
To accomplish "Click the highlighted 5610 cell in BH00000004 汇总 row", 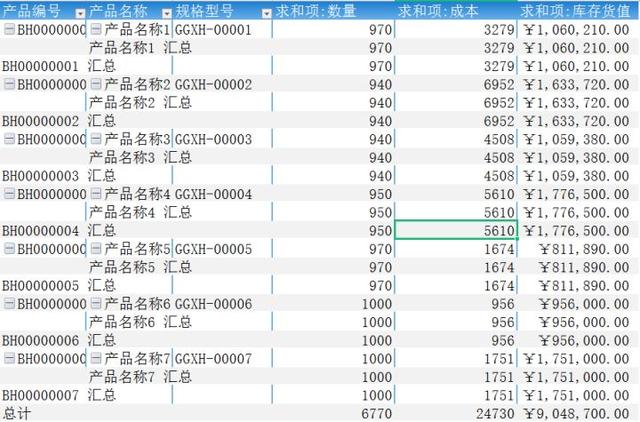I will pos(456,230).
